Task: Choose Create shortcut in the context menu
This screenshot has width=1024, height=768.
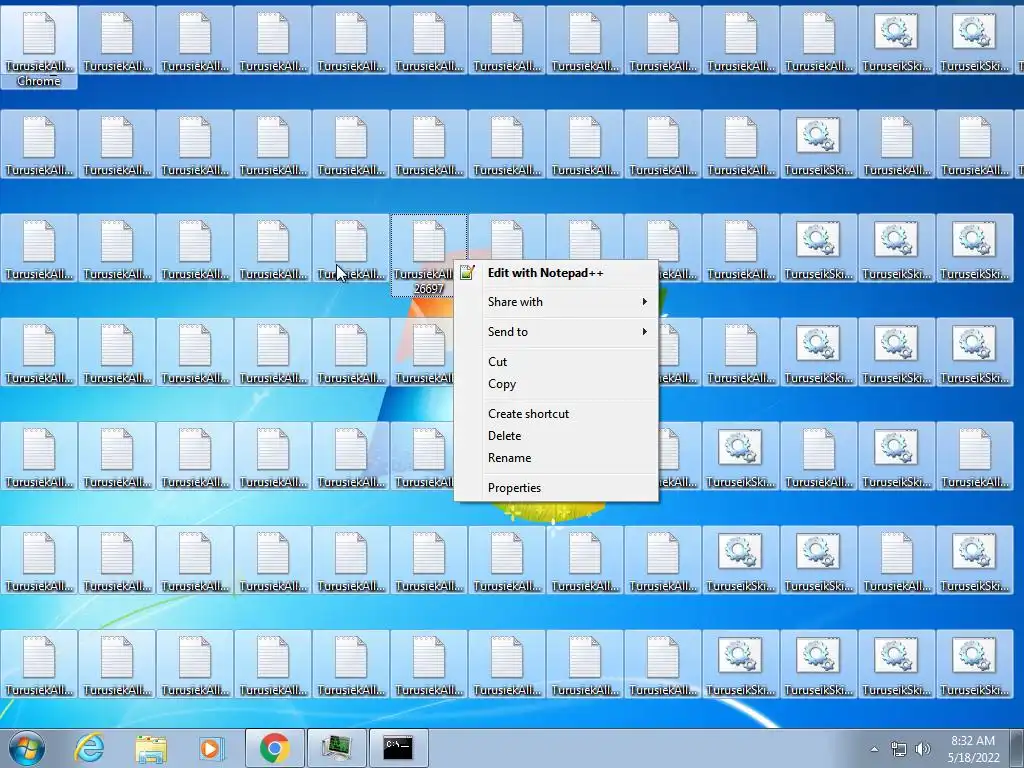Action: tap(556, 414)
